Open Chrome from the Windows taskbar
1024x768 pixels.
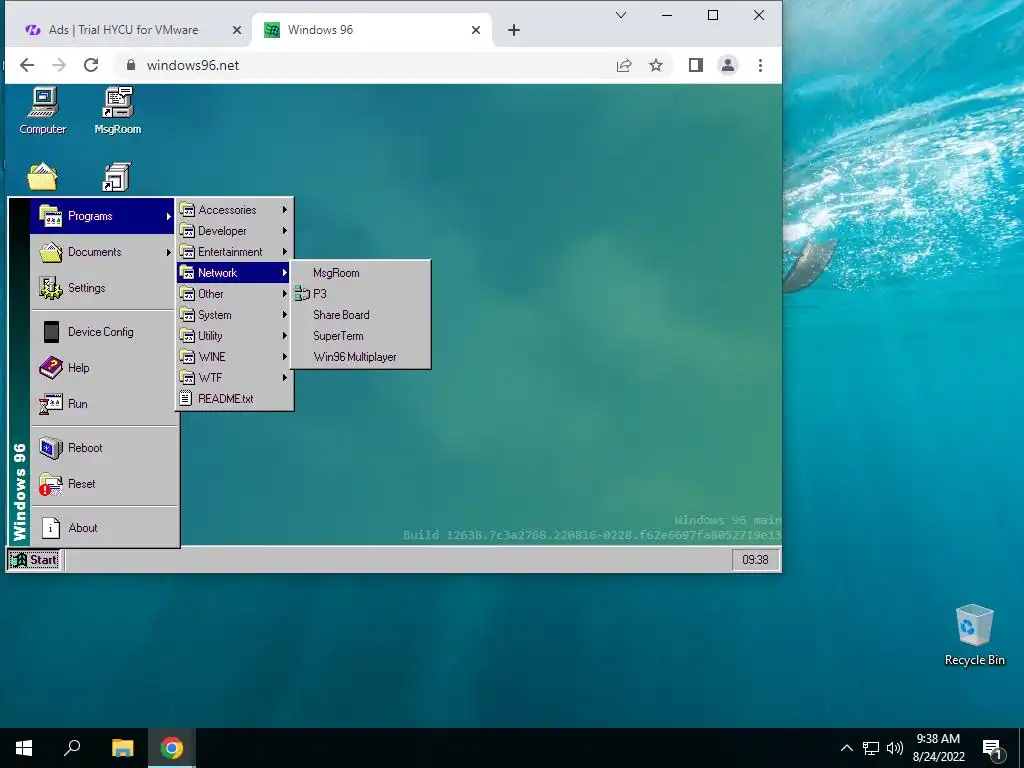[x=172, y=748]
